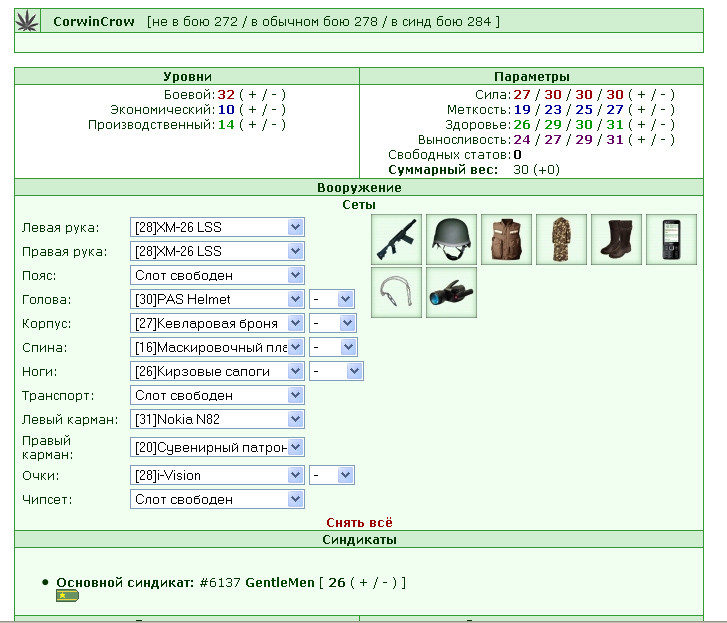Decrease Сила stat with minus
The image size is (727, 623).
[x=663, y=95]
